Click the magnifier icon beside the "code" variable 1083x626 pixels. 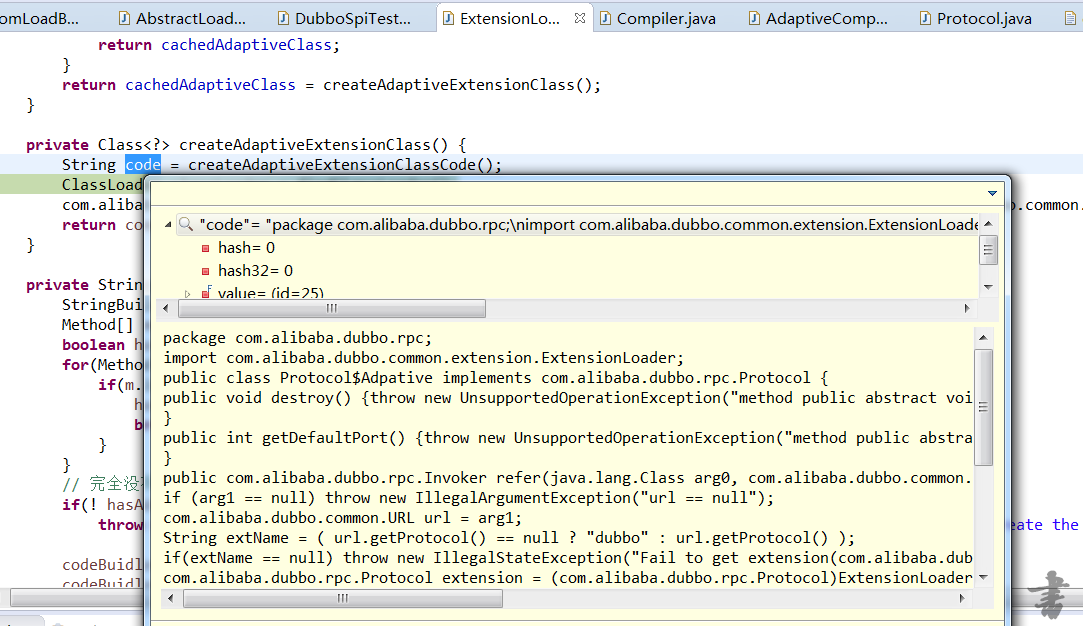point(186,224)
